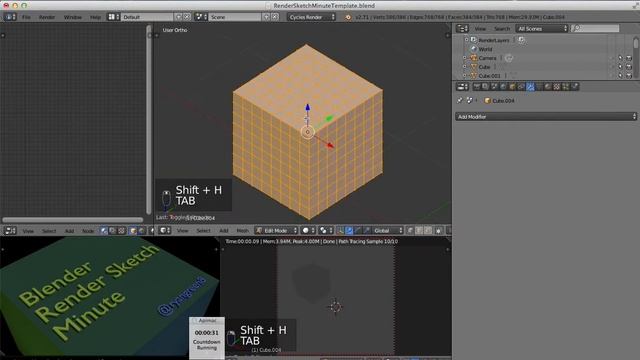
Task: Toggle Cube.001 selectability arrow in outliner
Action: click(x=620, y=76)
